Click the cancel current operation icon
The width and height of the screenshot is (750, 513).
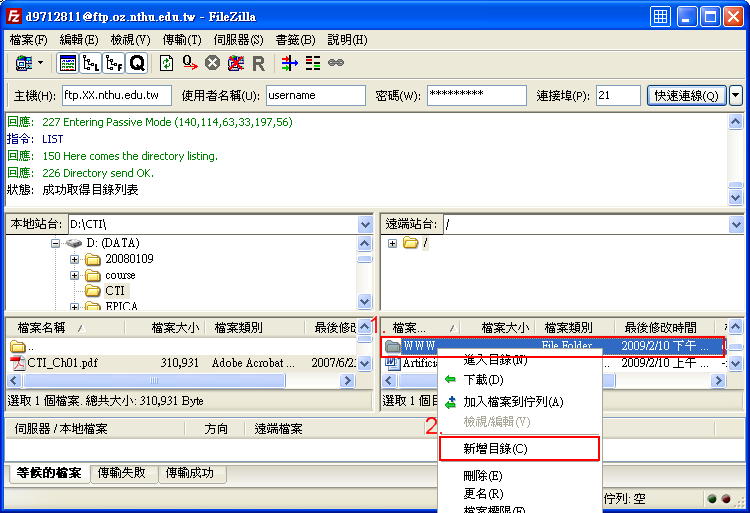pos(212,63)
